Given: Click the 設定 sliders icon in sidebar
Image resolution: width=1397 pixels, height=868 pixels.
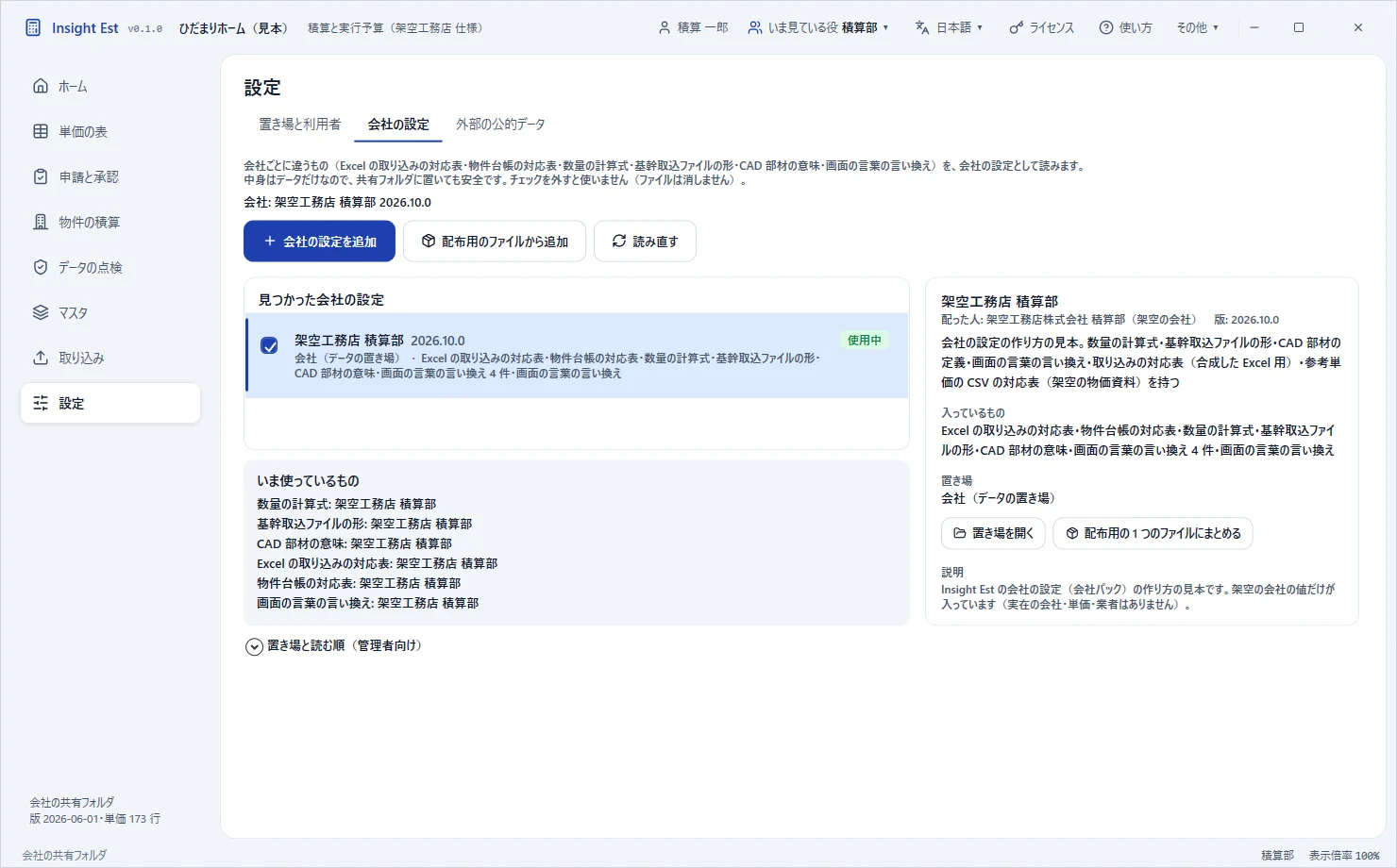Looking at the screenshot, I should [x=41, y=403].
